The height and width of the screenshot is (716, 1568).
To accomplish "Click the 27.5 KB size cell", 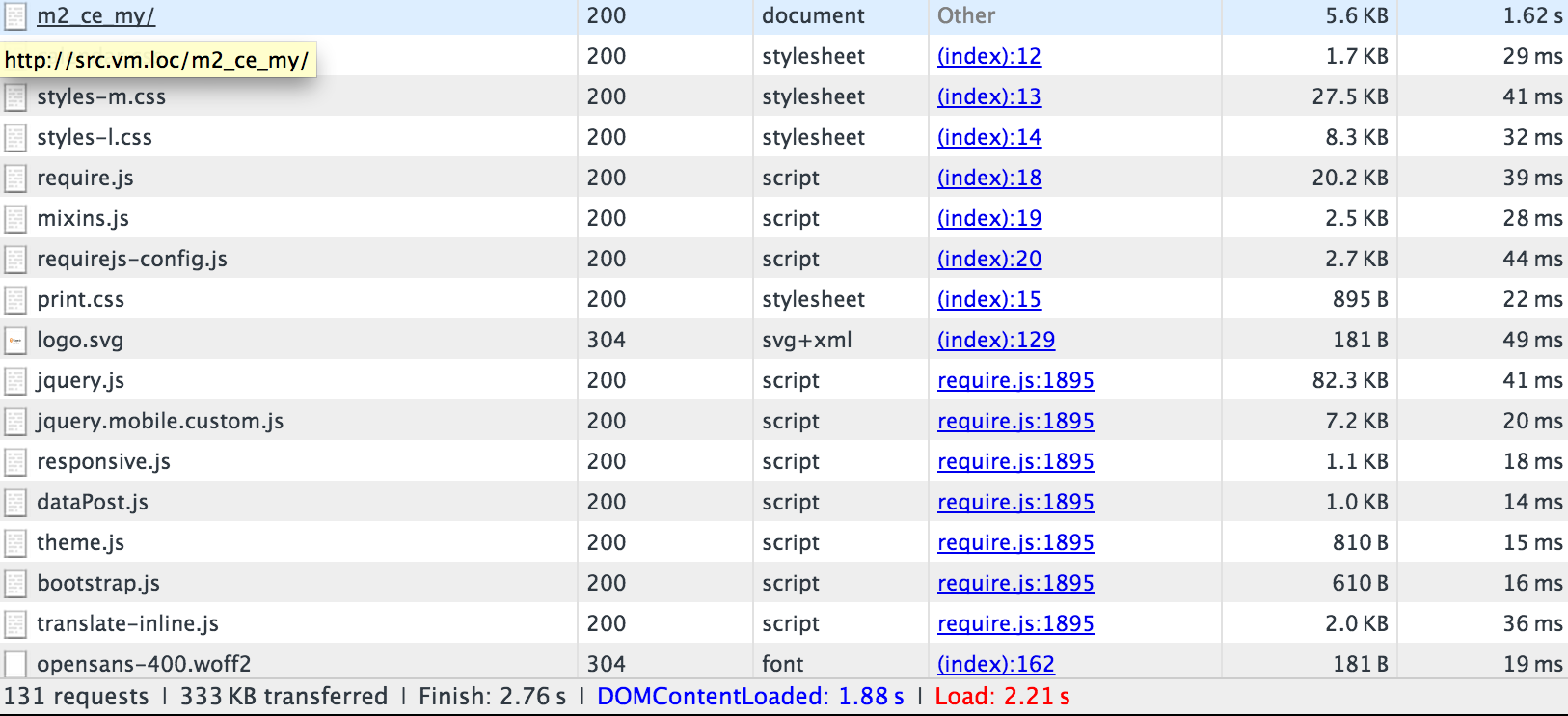I will 1350,96.
